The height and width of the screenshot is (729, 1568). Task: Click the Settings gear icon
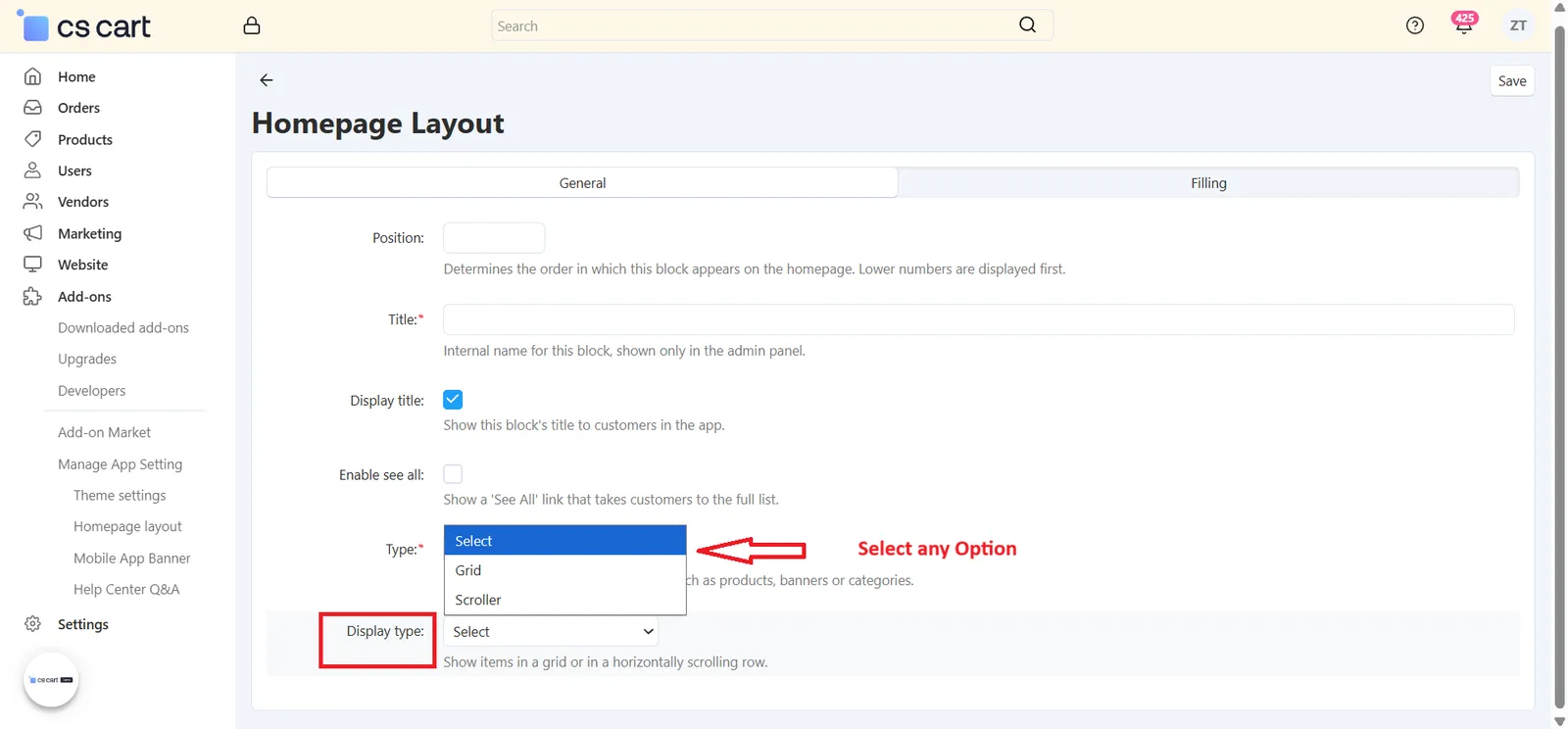32,624
